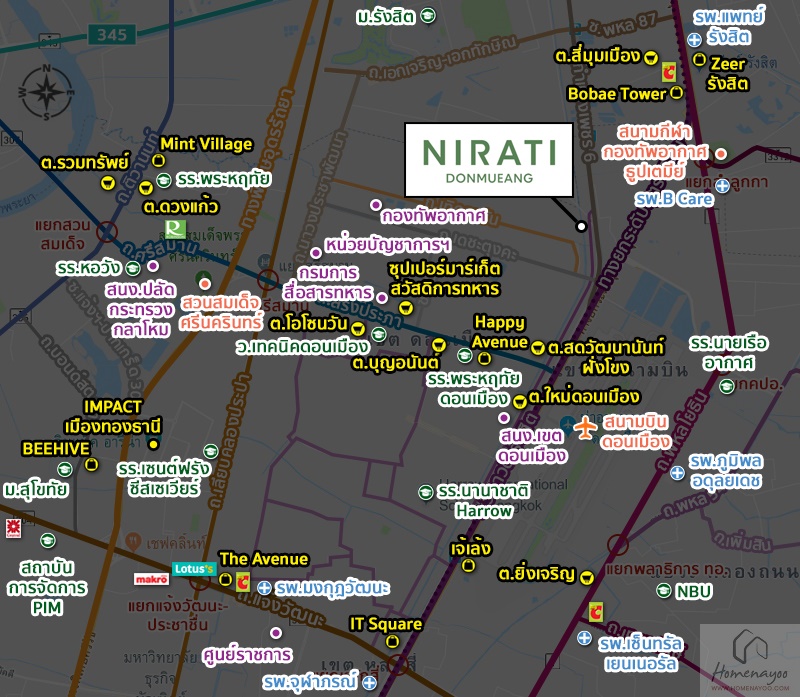Click the shopping bag icon beside Zeer รังสิต
This screenshot has height=697, width=800.
pos(699,60)
